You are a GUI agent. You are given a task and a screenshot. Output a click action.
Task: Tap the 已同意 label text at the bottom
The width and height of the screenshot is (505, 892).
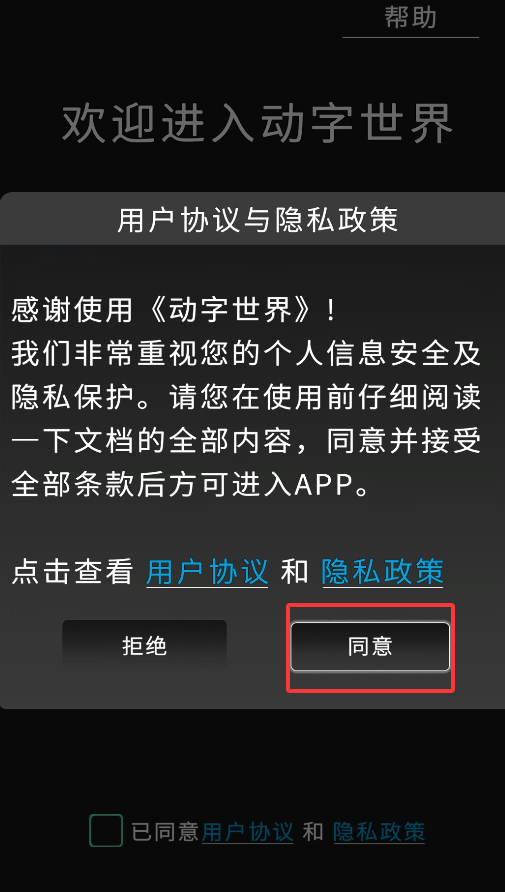pyautogui.click(x=165, y=832)
